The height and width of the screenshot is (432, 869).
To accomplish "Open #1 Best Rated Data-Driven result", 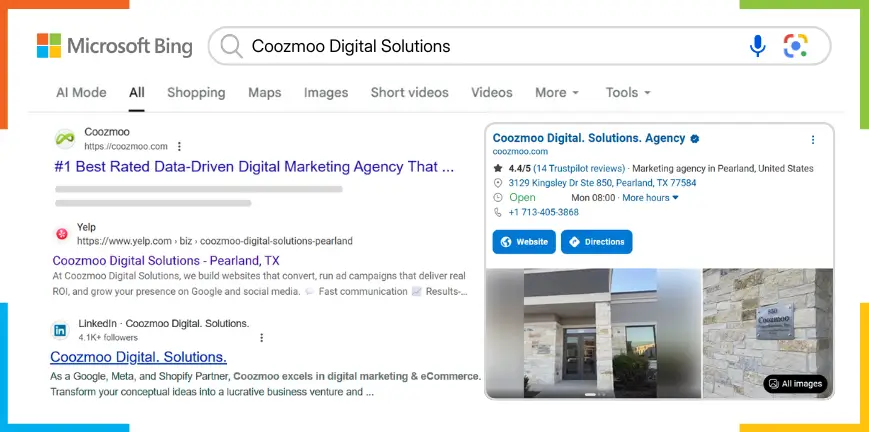I will 254,167.
